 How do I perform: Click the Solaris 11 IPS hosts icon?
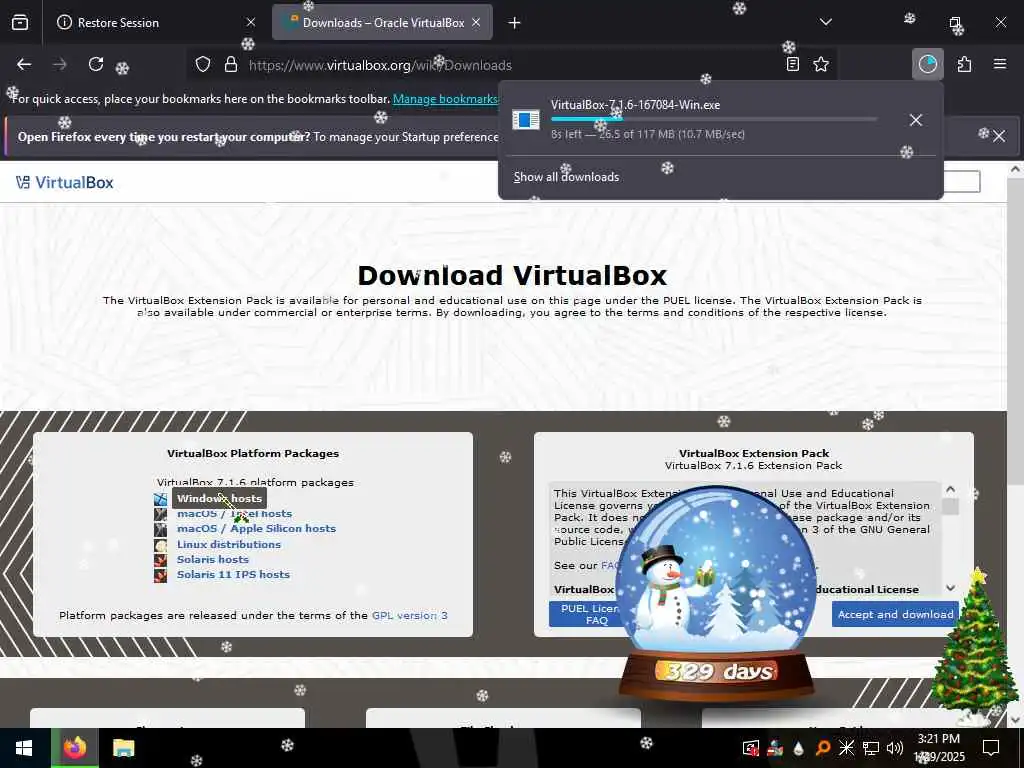pyautogui.click(x=161, y=575)
